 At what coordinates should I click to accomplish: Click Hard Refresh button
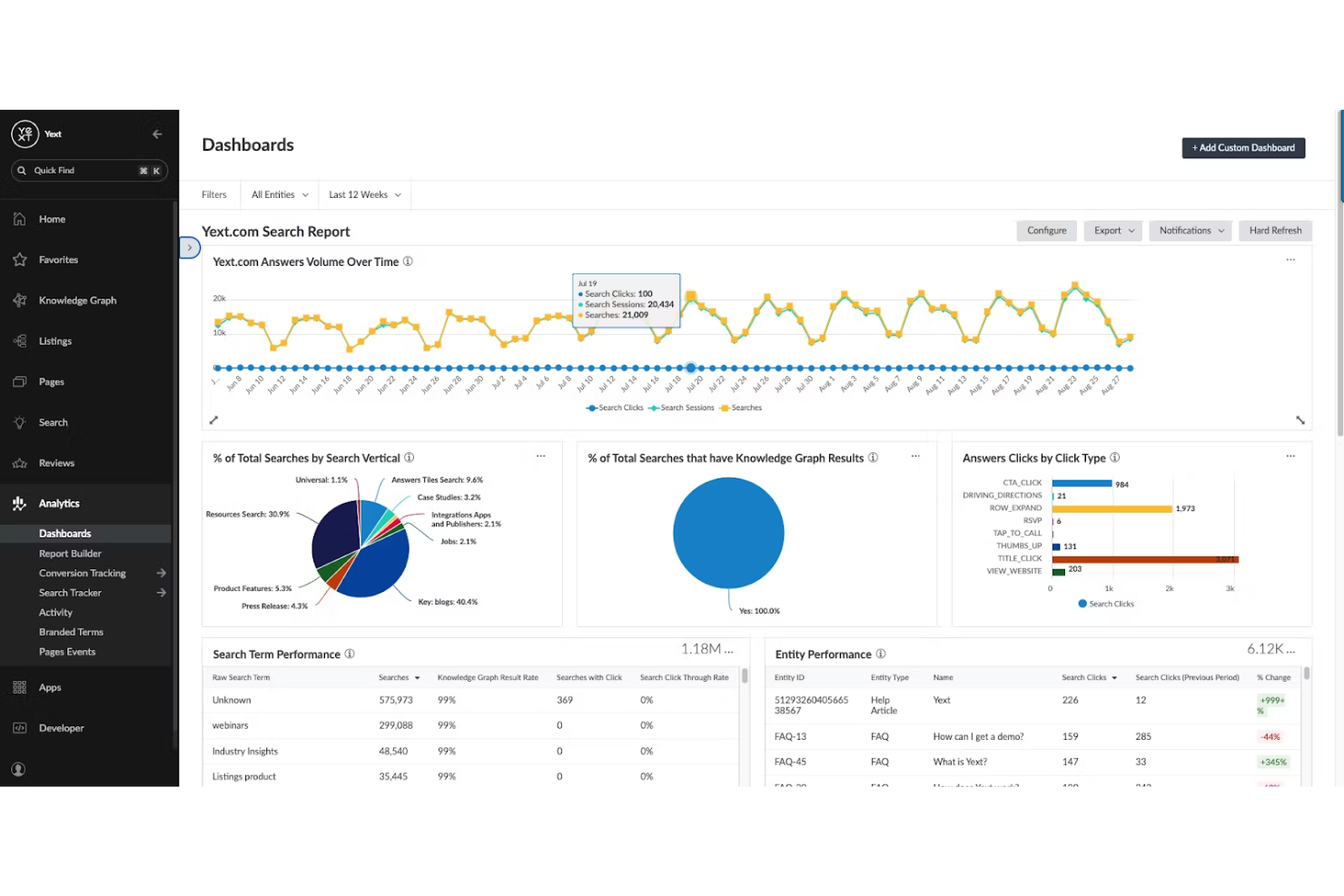pos(1275,231)
